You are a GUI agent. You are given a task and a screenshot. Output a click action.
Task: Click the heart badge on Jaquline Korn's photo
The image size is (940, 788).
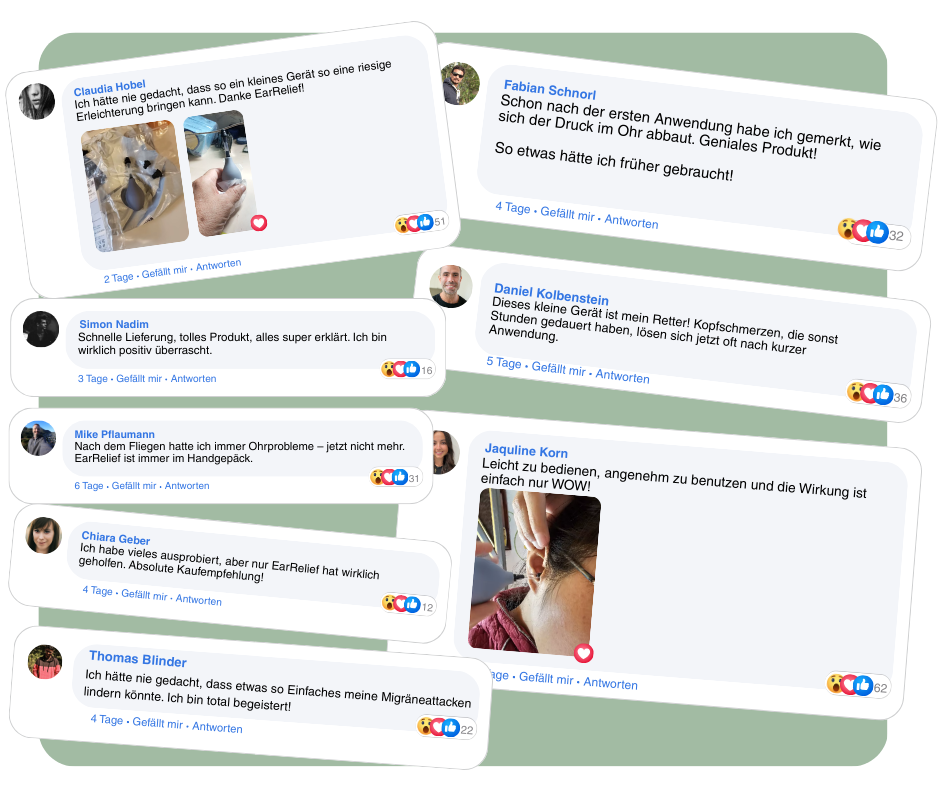(x=583, y=653)
